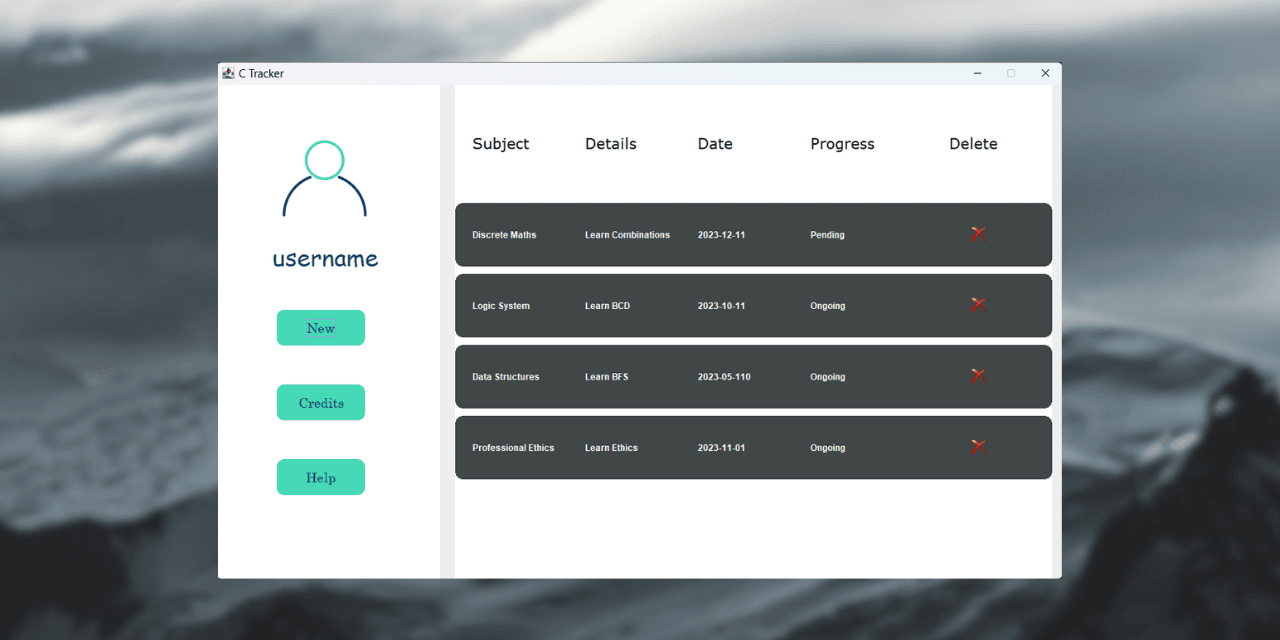Select the Subject column header
This screenshot has height=640, width=1280.
click(x=500, y=144)
